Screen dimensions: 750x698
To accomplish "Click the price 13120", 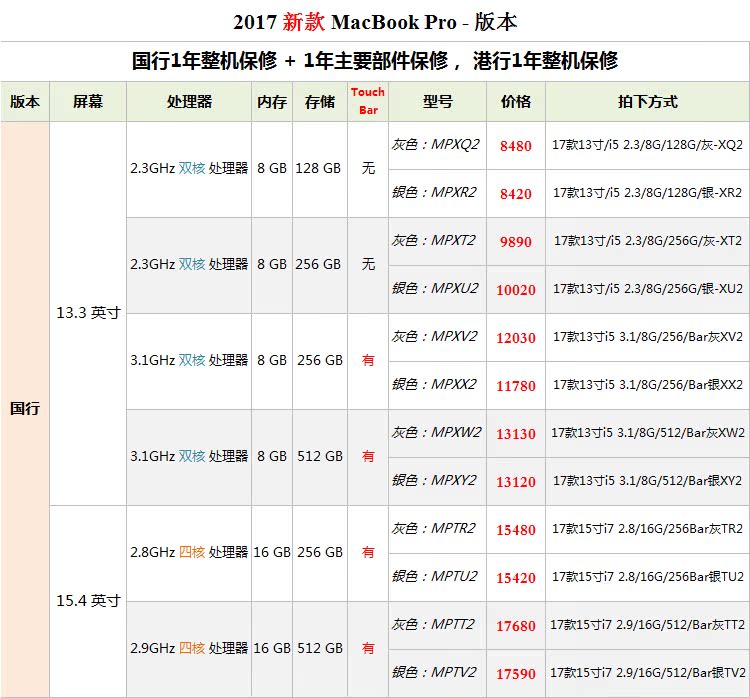I will click(516, 481).
